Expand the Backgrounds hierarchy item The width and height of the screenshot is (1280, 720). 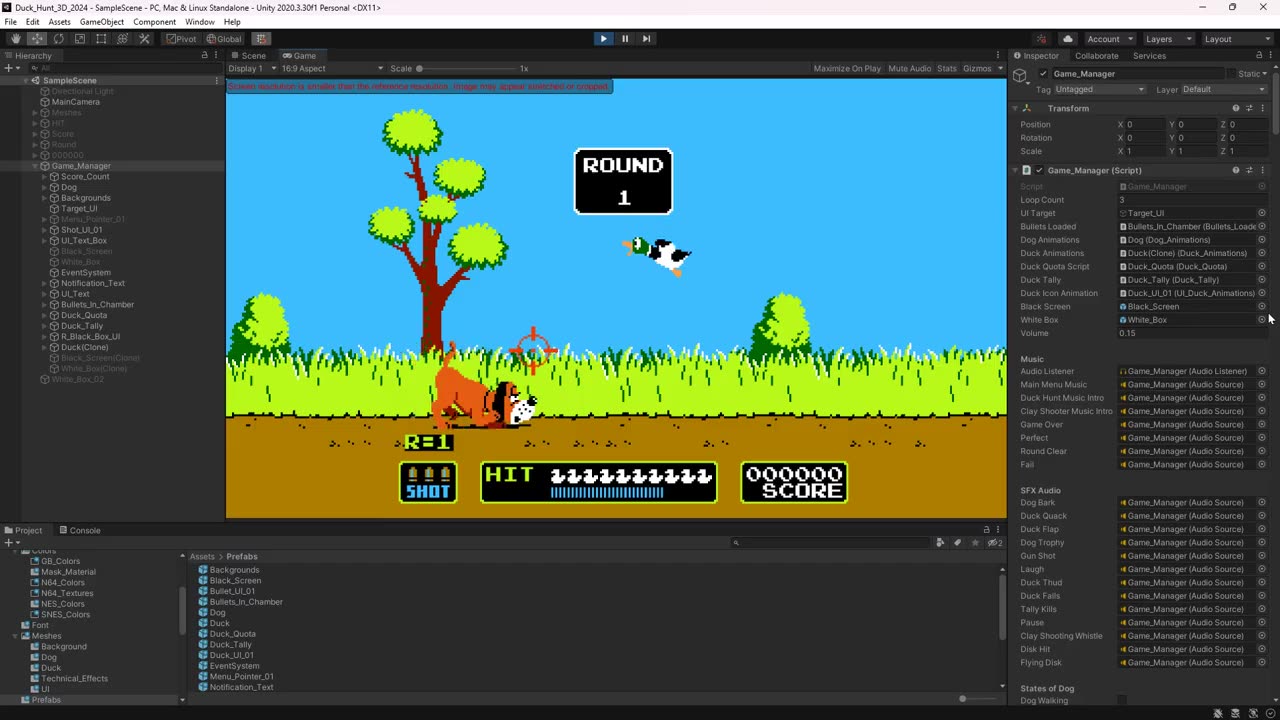pos(45,198)
